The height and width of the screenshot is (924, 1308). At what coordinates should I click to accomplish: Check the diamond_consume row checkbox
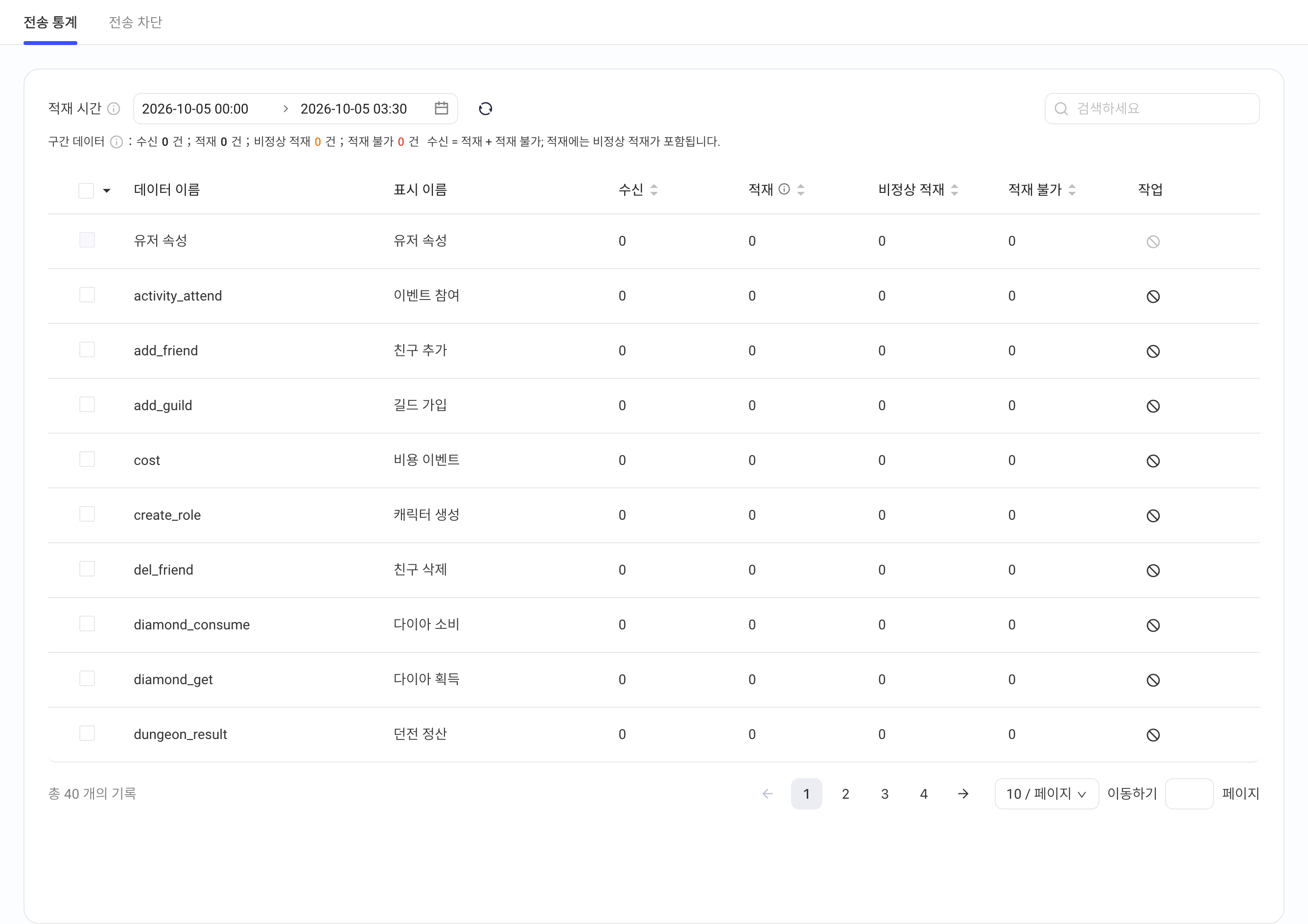tap(87, 623)
